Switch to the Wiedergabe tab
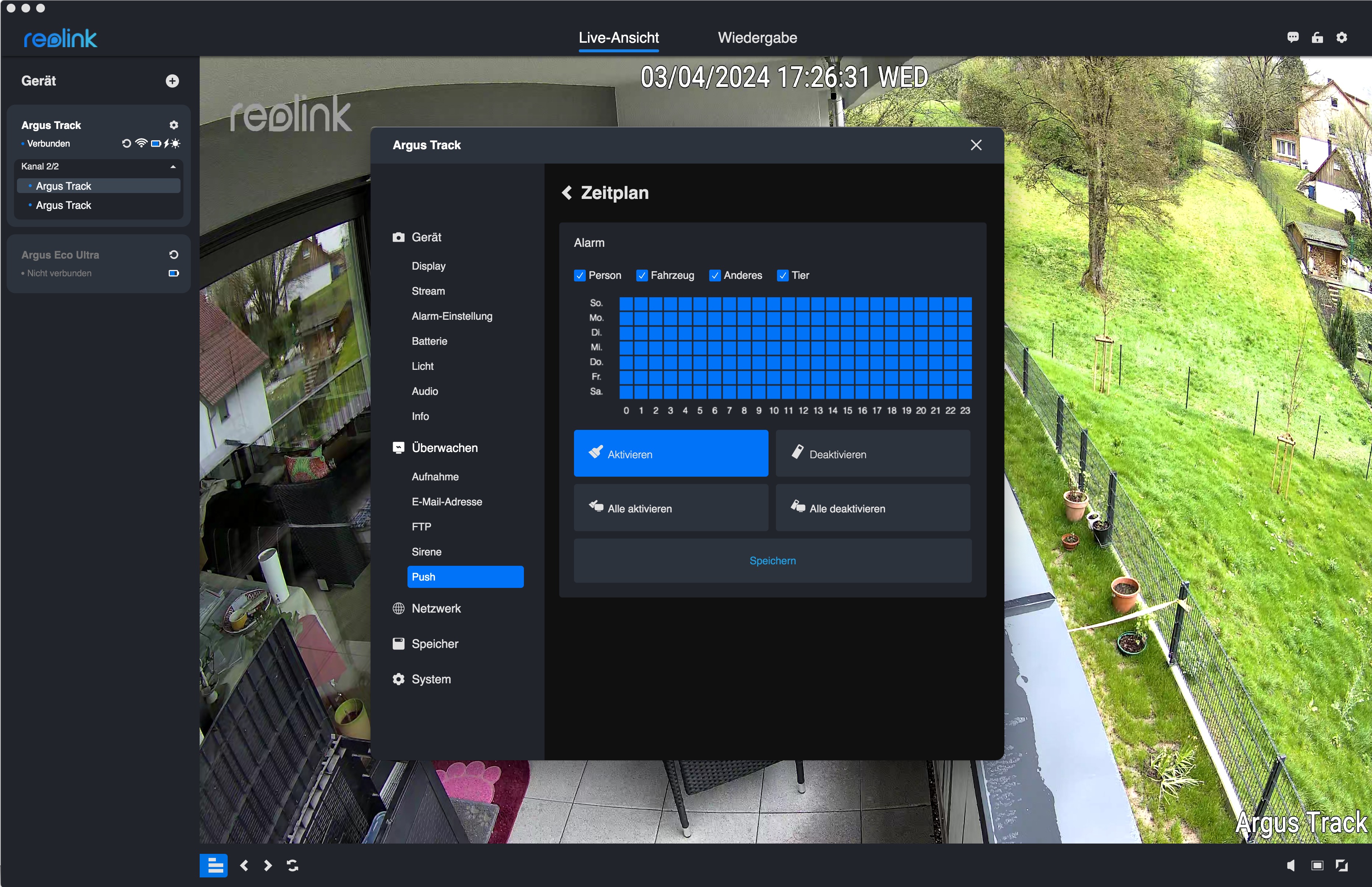 pyautogui.click(x=757, y=38)
